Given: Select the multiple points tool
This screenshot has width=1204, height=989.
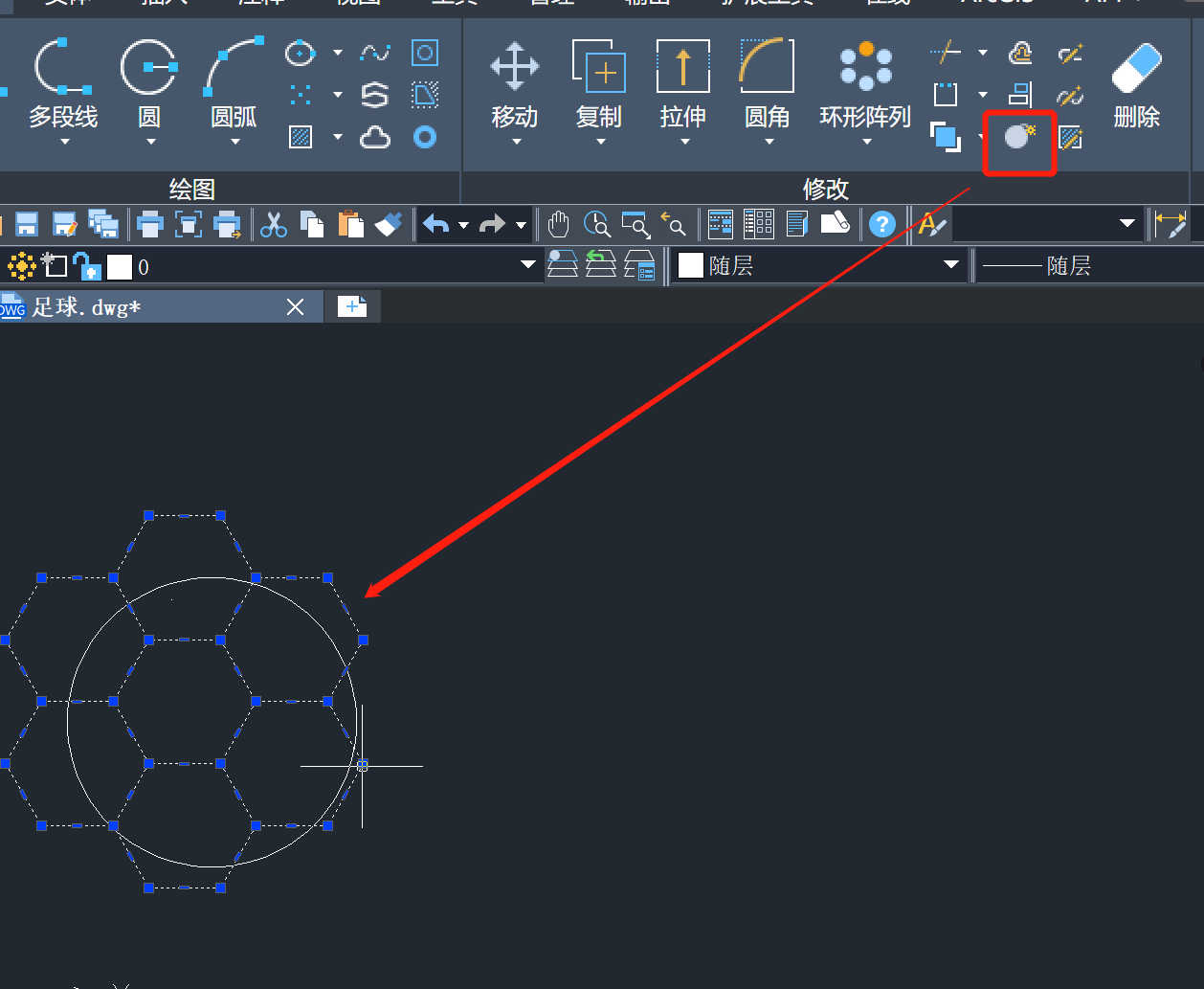Looking at the screenshot, I should [301, 94].
